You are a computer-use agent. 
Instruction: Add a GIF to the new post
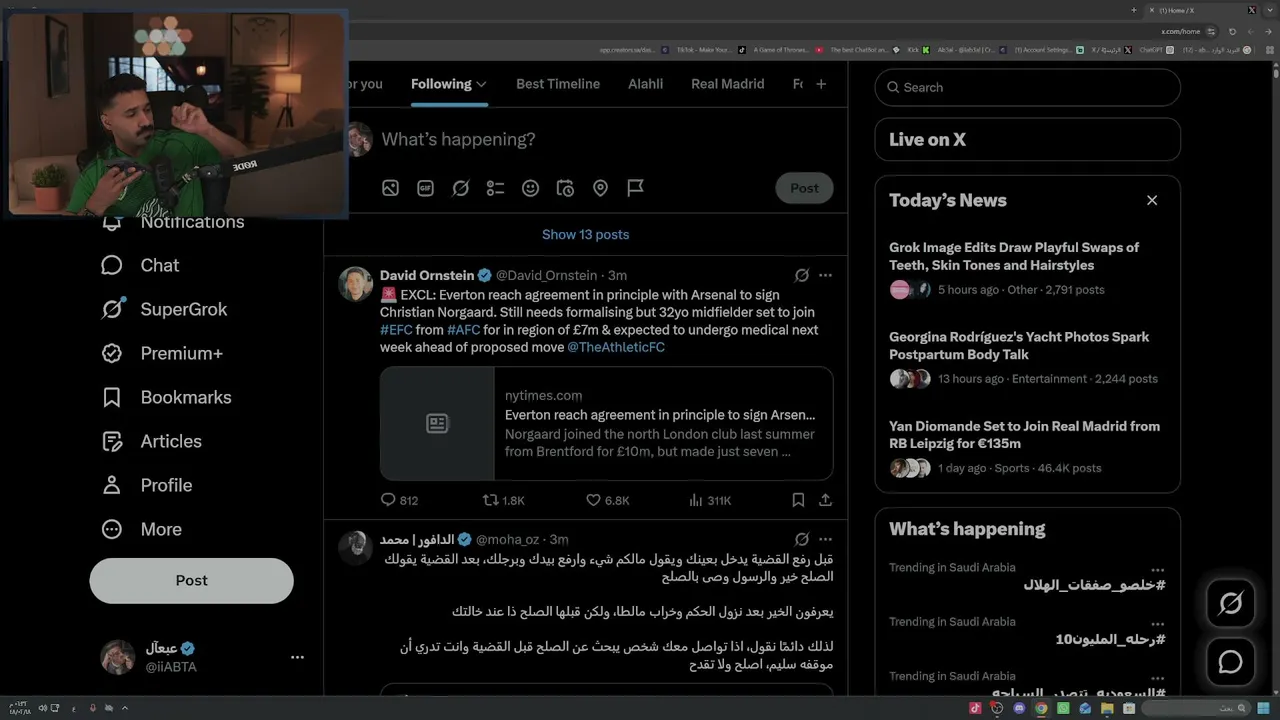coord(425,188)
